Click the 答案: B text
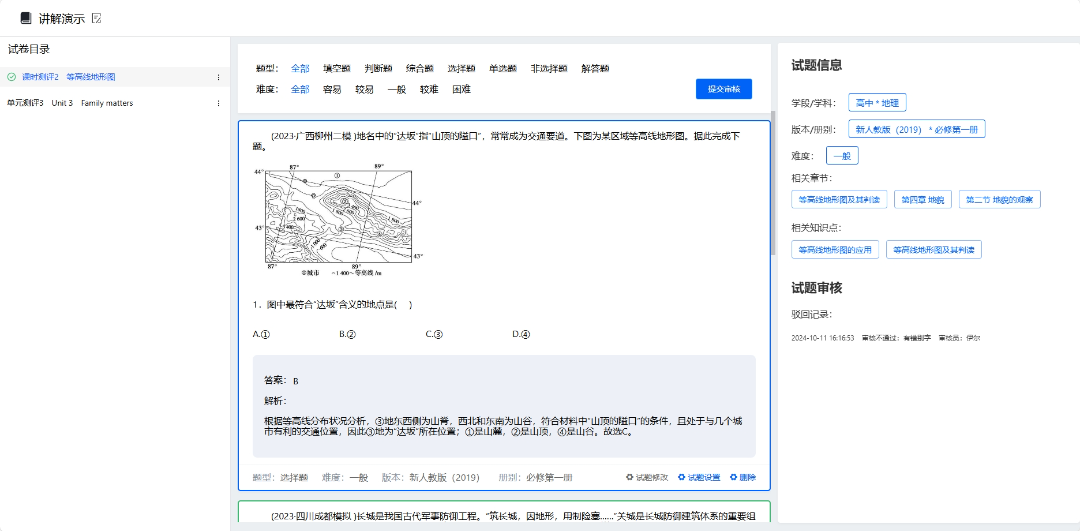The image size is (1080, 531). (x=281, y=380)
